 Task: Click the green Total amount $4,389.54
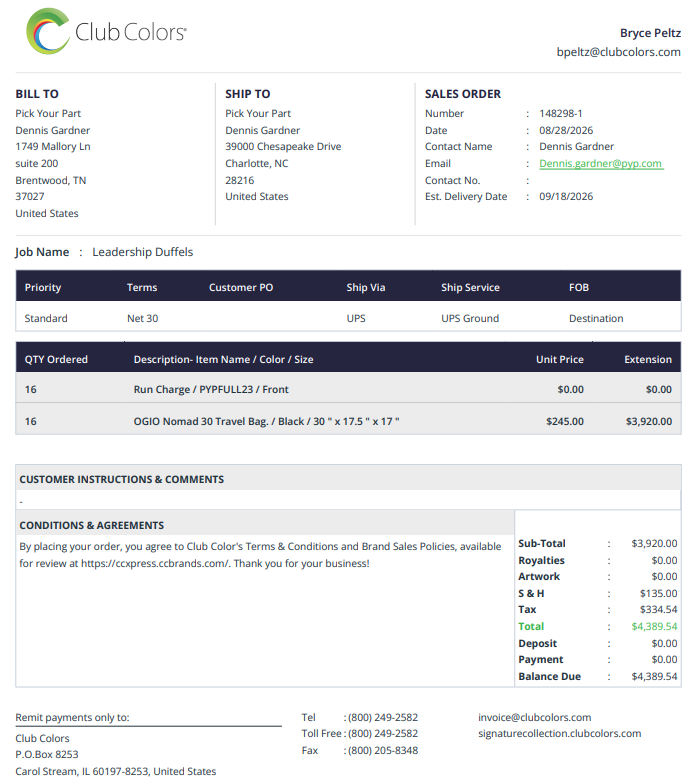pyautogui.click(x=654, y=627)
